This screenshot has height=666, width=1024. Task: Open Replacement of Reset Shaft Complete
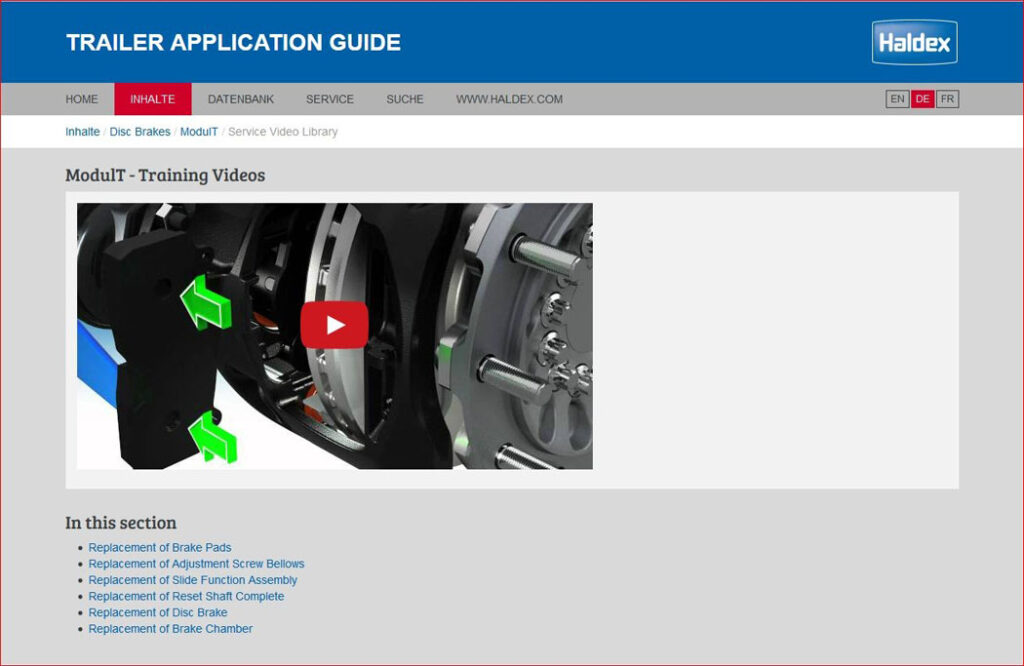(x=186, y=596)
